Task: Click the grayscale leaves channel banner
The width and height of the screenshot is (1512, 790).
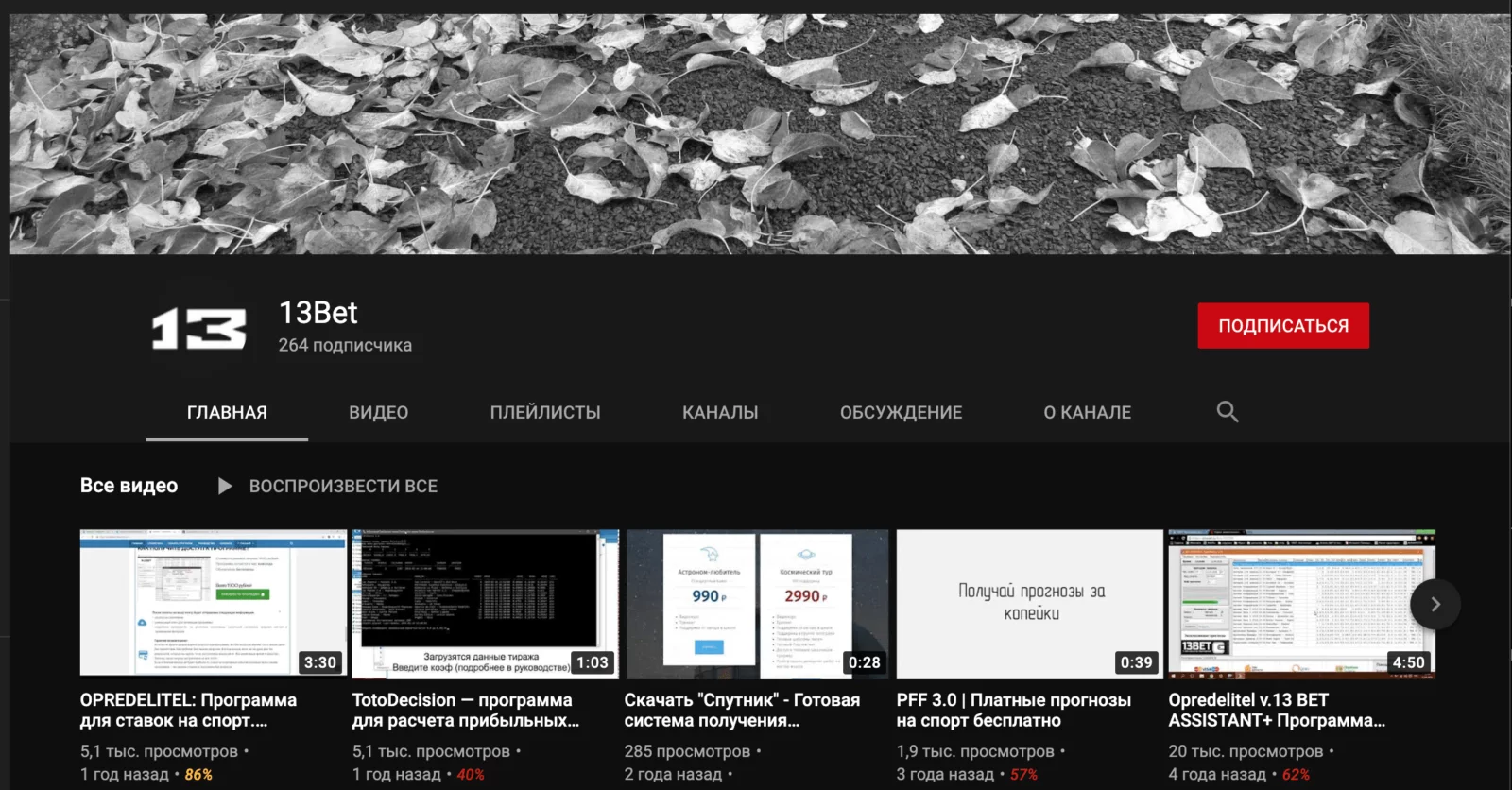Action: click(761, 133)
